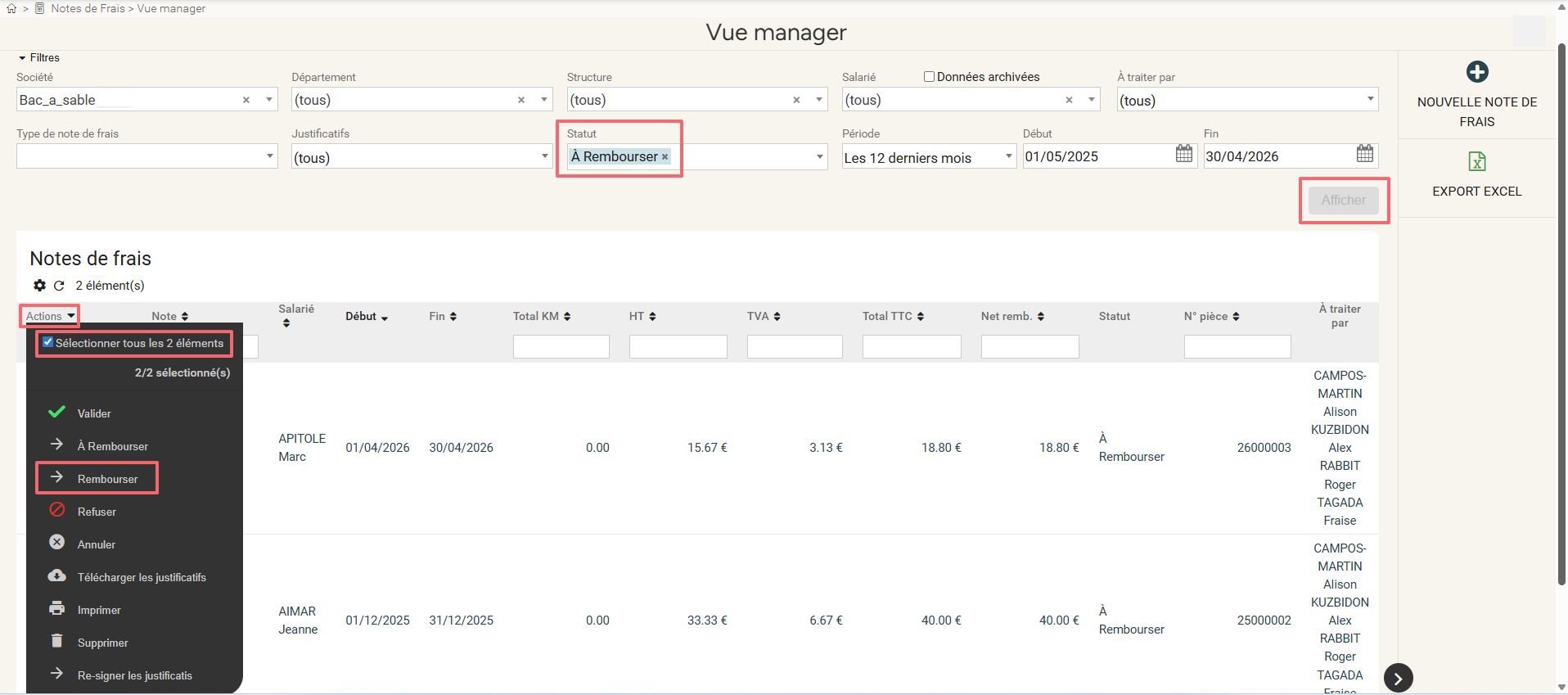The image size is (1568, 695).
Task: Open the Début date calendar picker
Action: (x=1183, y=154)
